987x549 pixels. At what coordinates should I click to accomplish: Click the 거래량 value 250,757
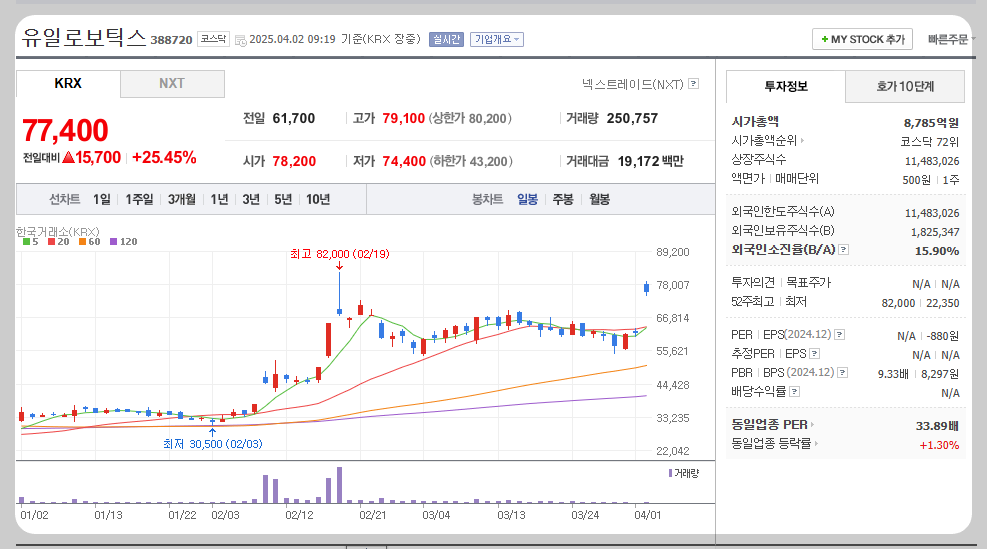[632, 118]
